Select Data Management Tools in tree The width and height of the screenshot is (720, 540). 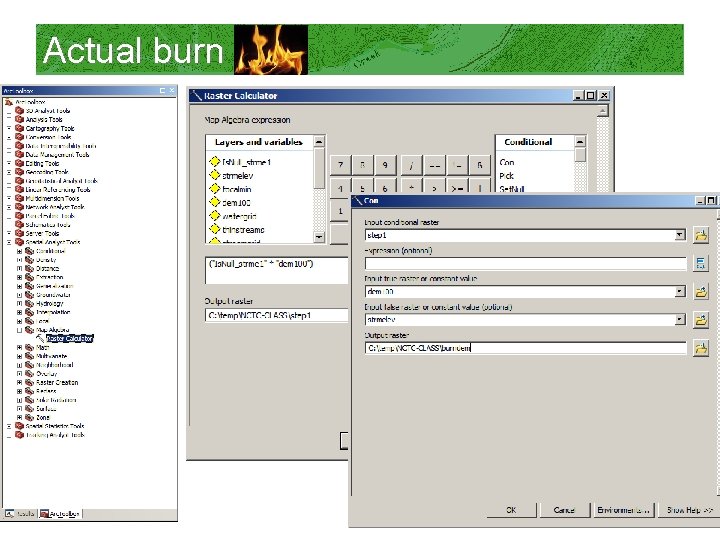57,155
